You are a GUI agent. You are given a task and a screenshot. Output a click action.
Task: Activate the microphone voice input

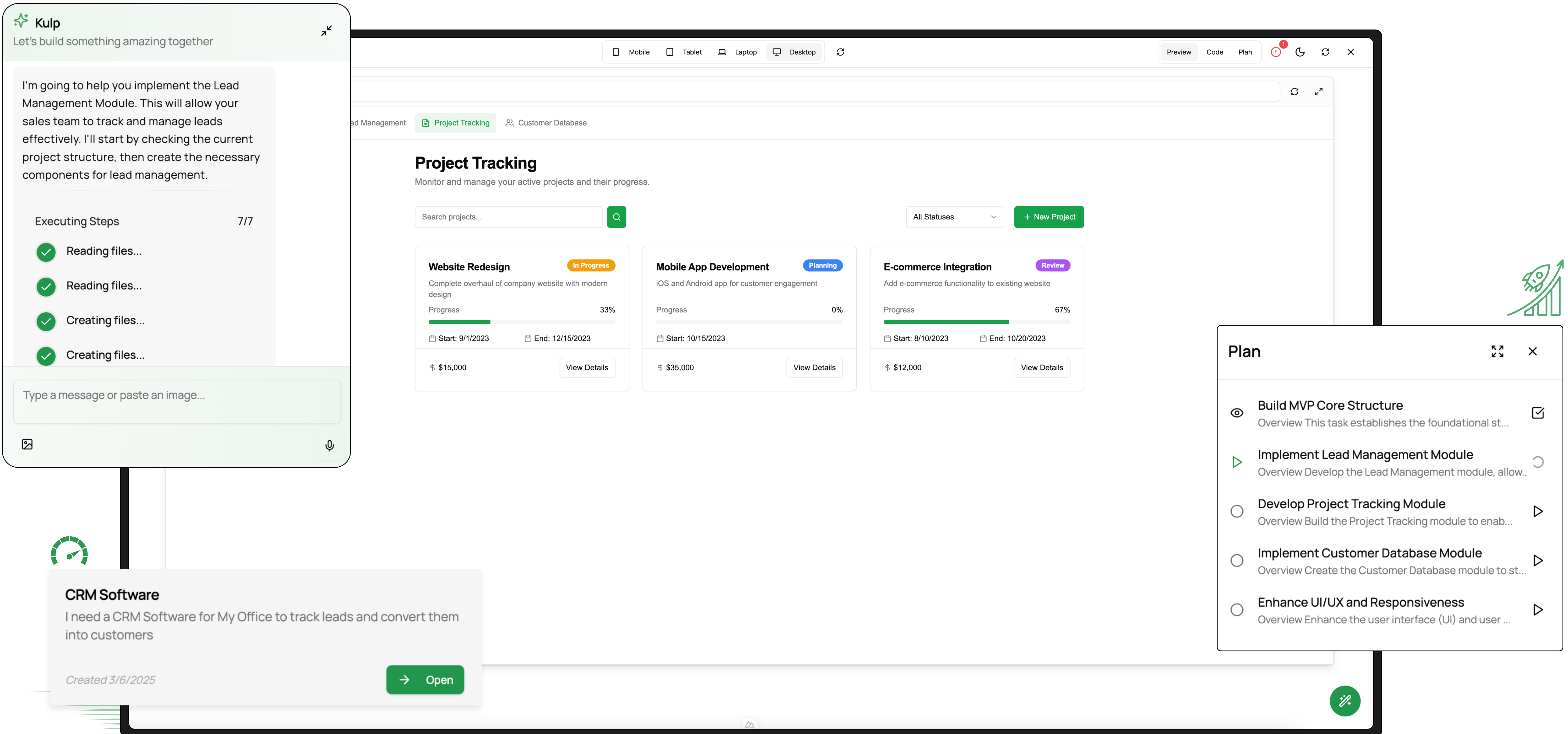pos(329,446)
